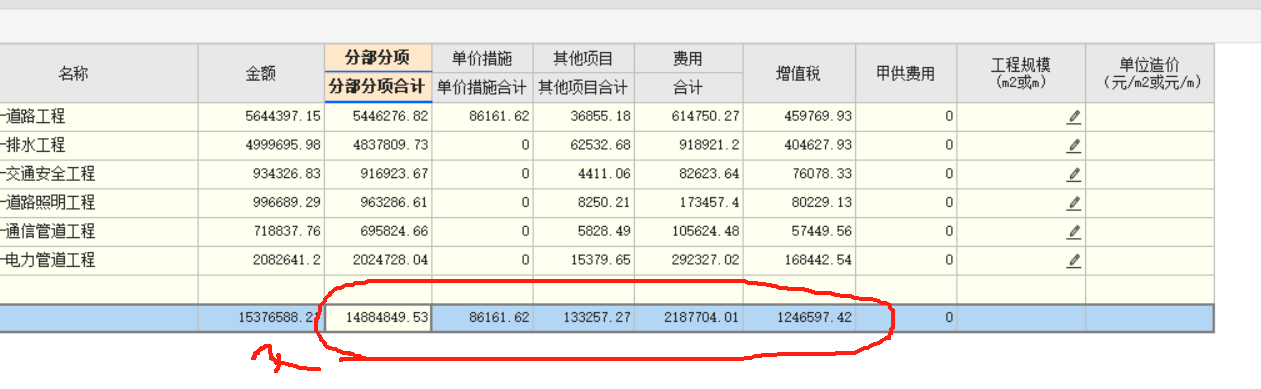Edit project scale for 通信管道工程 row

pos(1074,232)
